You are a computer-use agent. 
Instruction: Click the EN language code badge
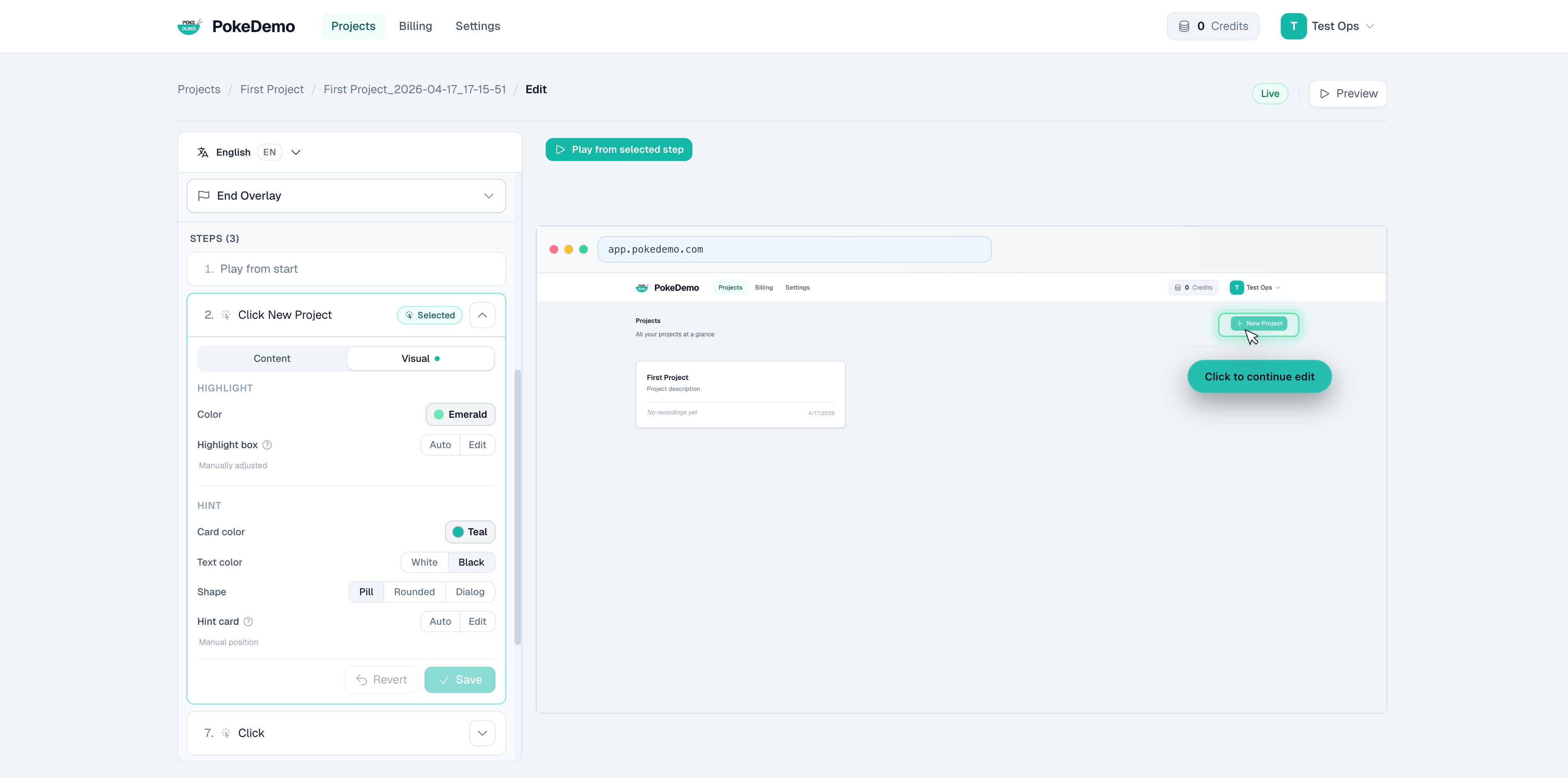point(270,152)
